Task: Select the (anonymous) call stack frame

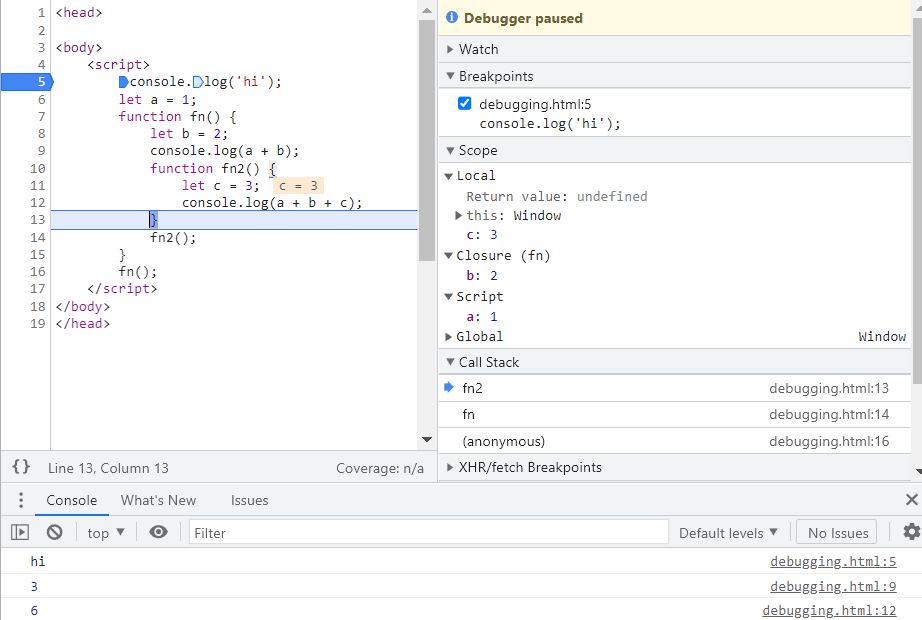Action: point(675,441)
